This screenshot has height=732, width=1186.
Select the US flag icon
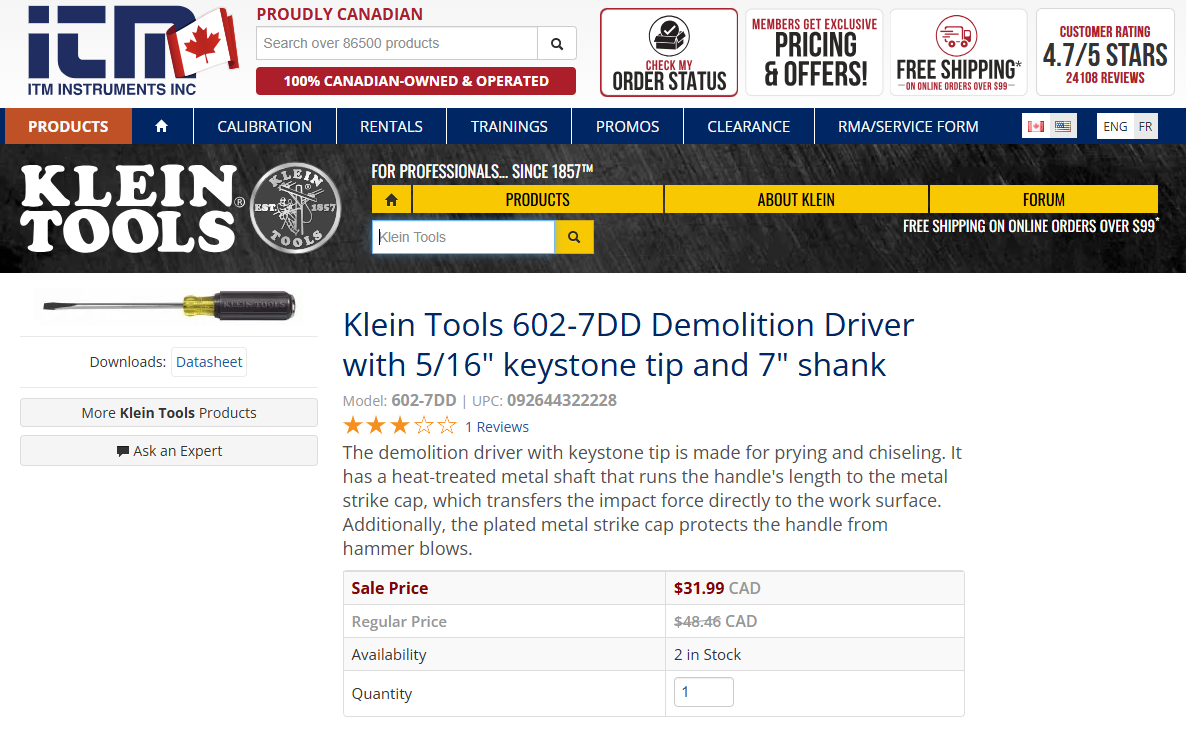coord(1063,126)
